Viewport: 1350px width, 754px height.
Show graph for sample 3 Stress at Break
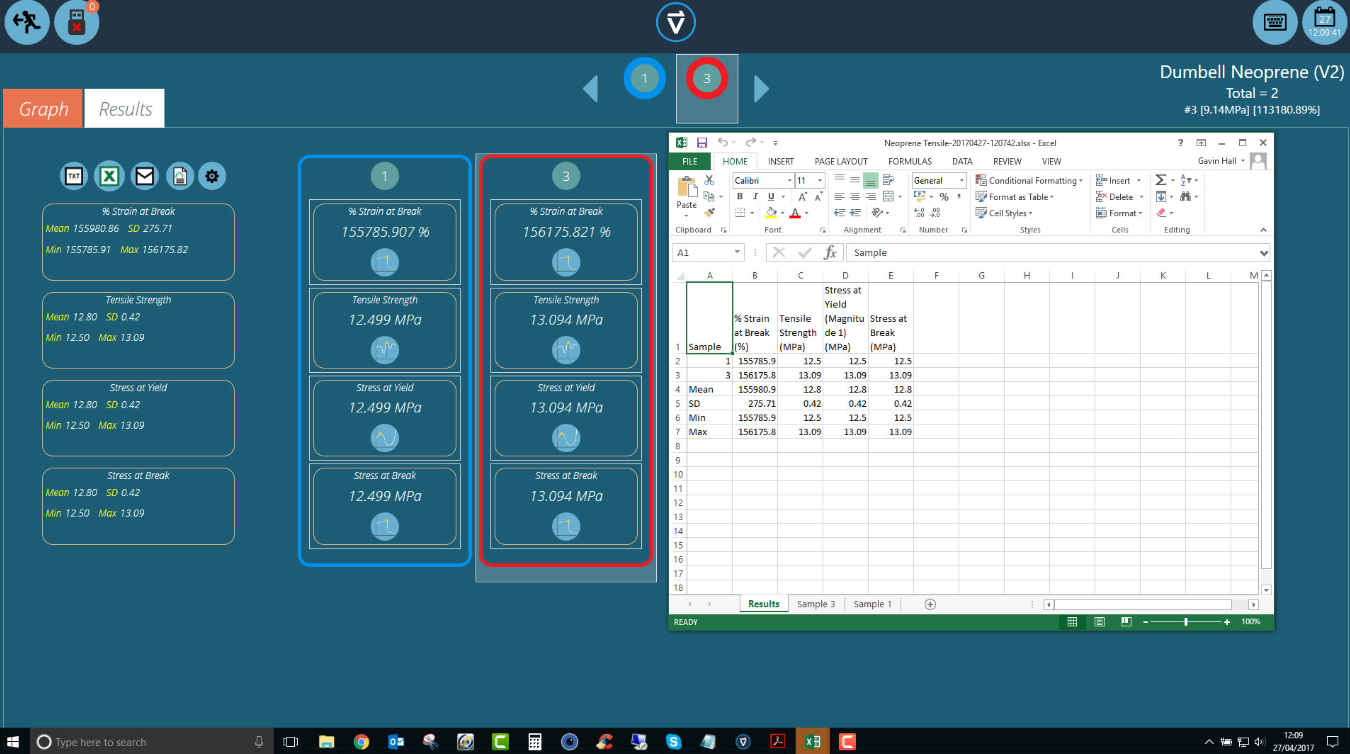pos(566,525)
